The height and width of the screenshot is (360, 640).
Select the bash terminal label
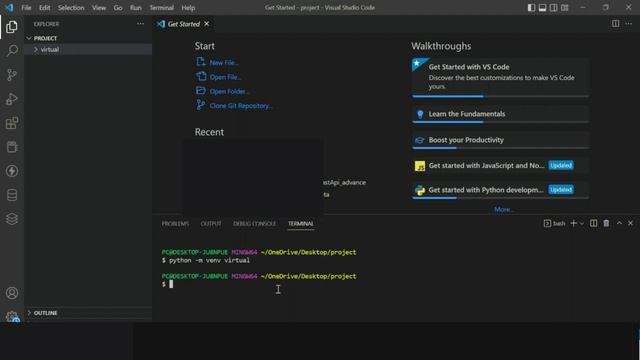click(x=555, y=223)
